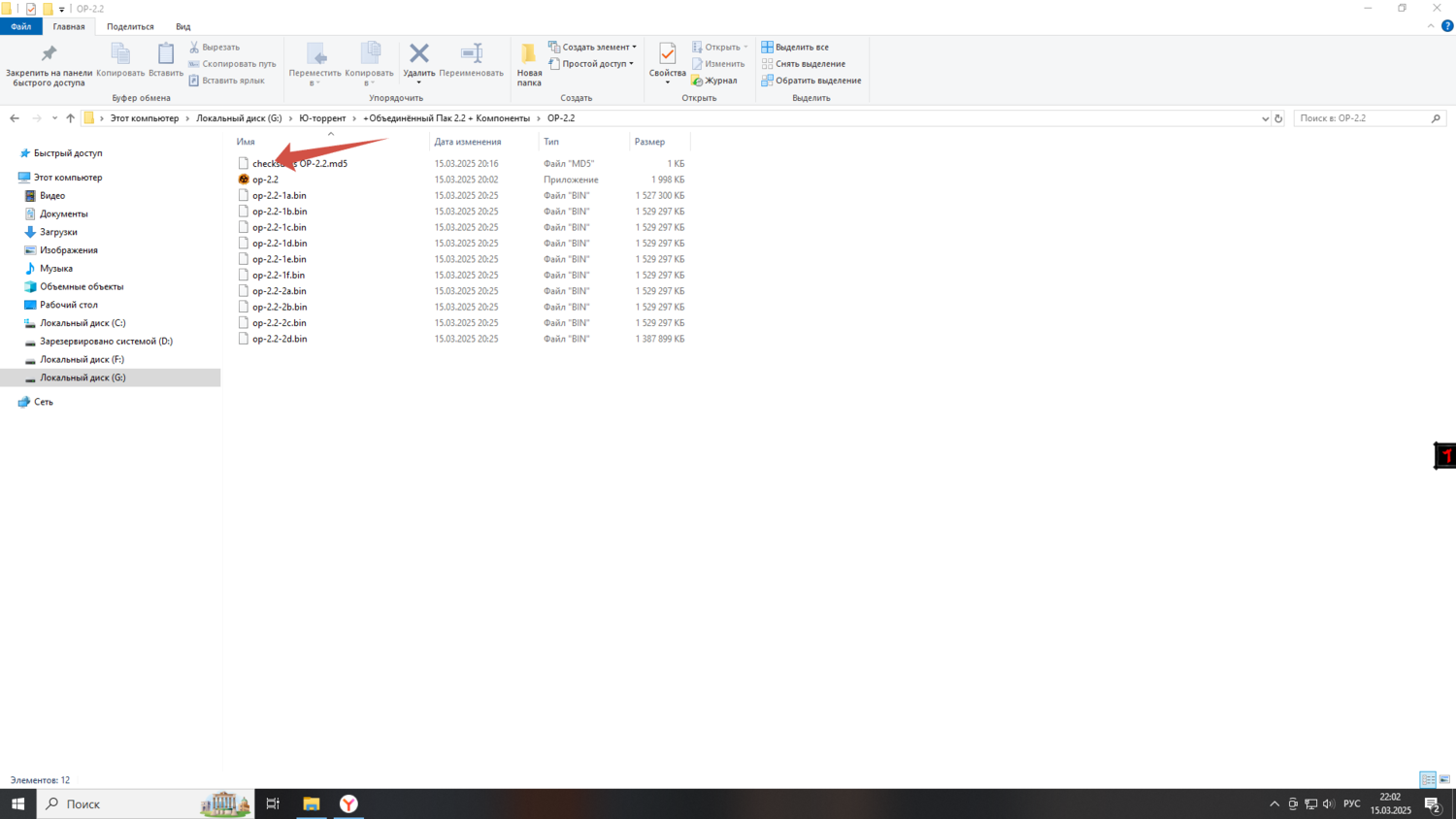1456x819 pixels.
Task: Click the search magnifier icon
Action: pyautogui.click(x=1436, y=118)
